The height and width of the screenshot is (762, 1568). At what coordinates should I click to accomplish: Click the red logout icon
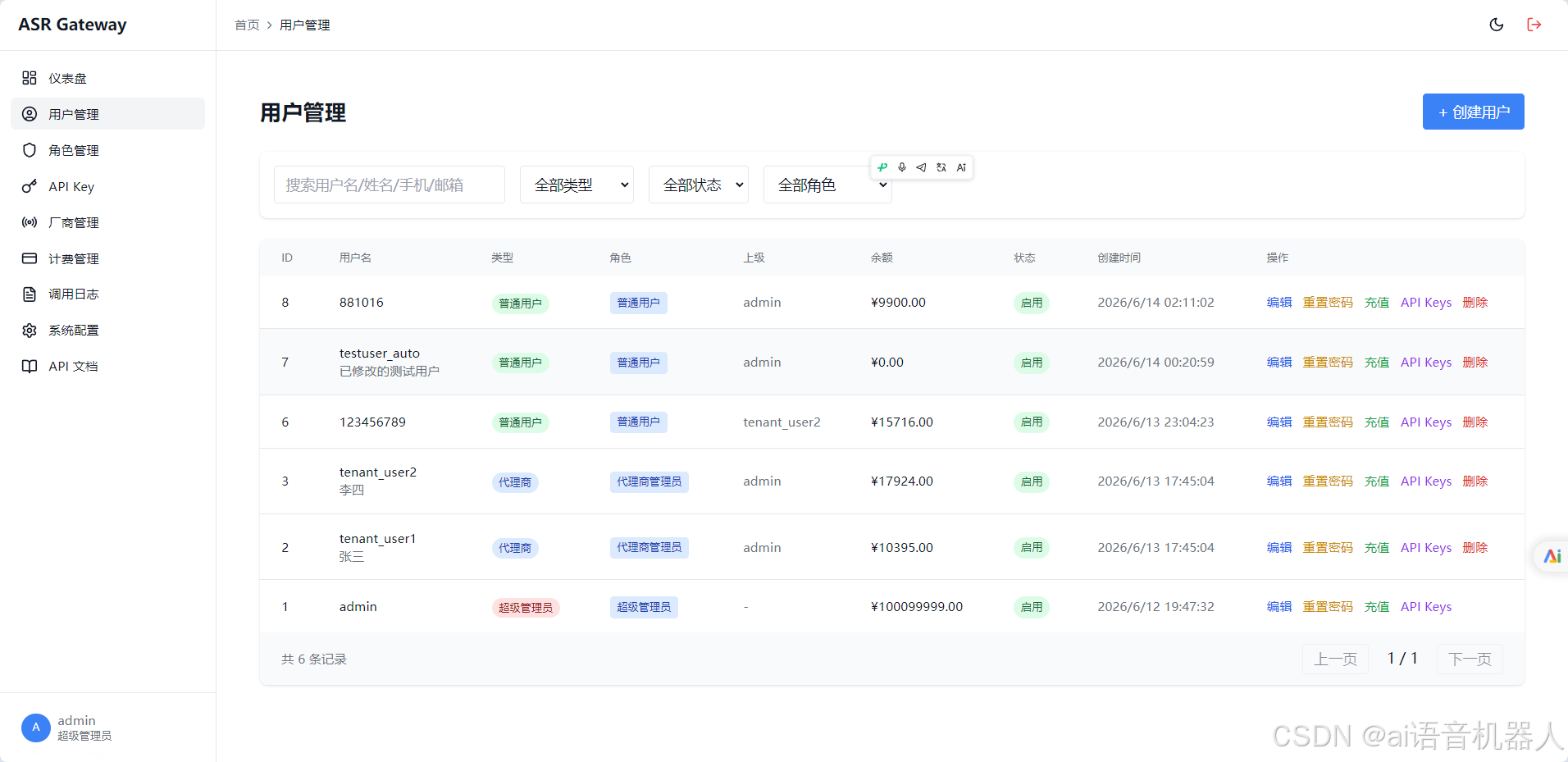(x=1534, y=25)
